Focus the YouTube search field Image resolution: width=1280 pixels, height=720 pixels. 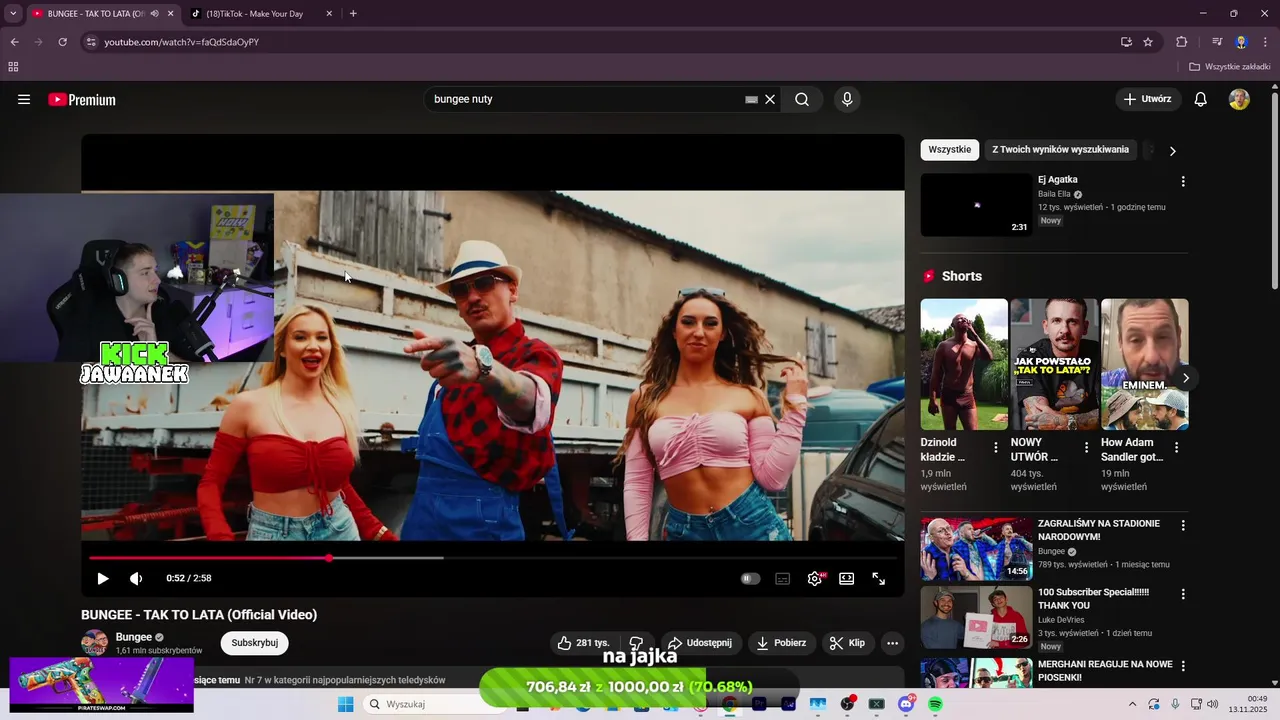click(586, 99)
